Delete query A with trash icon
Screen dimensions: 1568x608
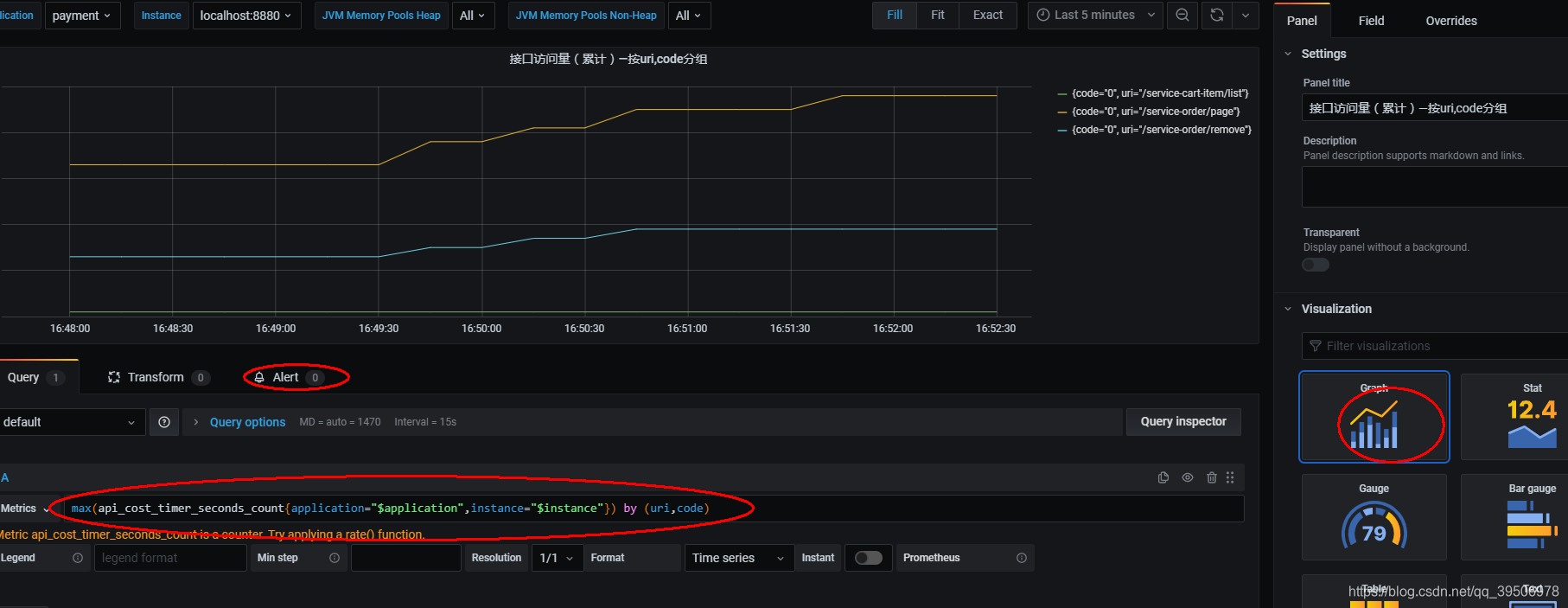point(1212,477)
